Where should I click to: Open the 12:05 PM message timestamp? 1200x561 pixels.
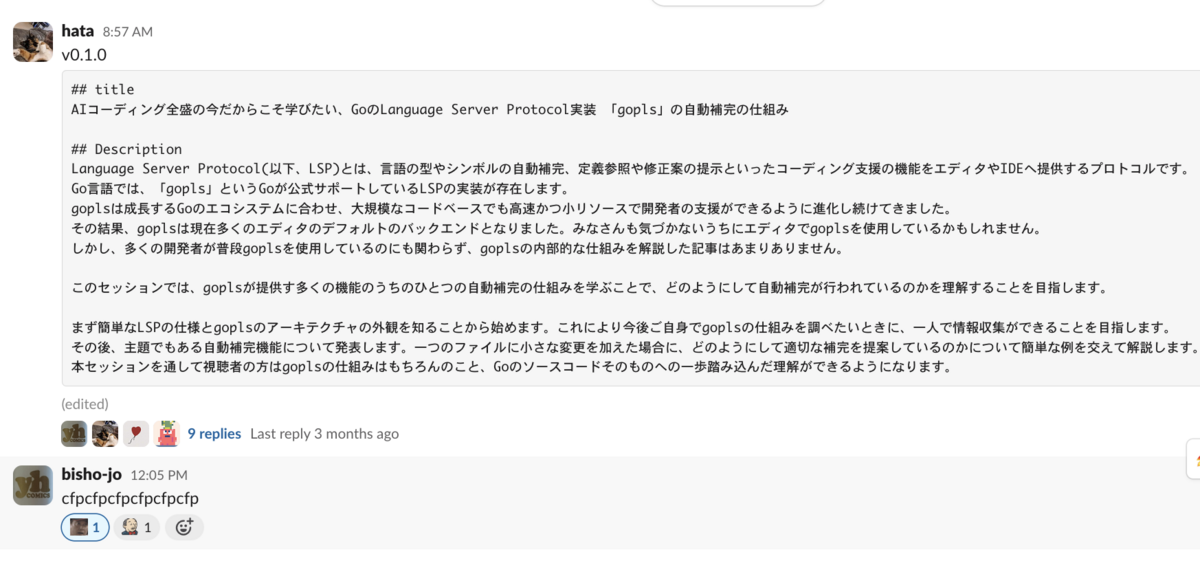pyautogui.click(x=159, y=475)
